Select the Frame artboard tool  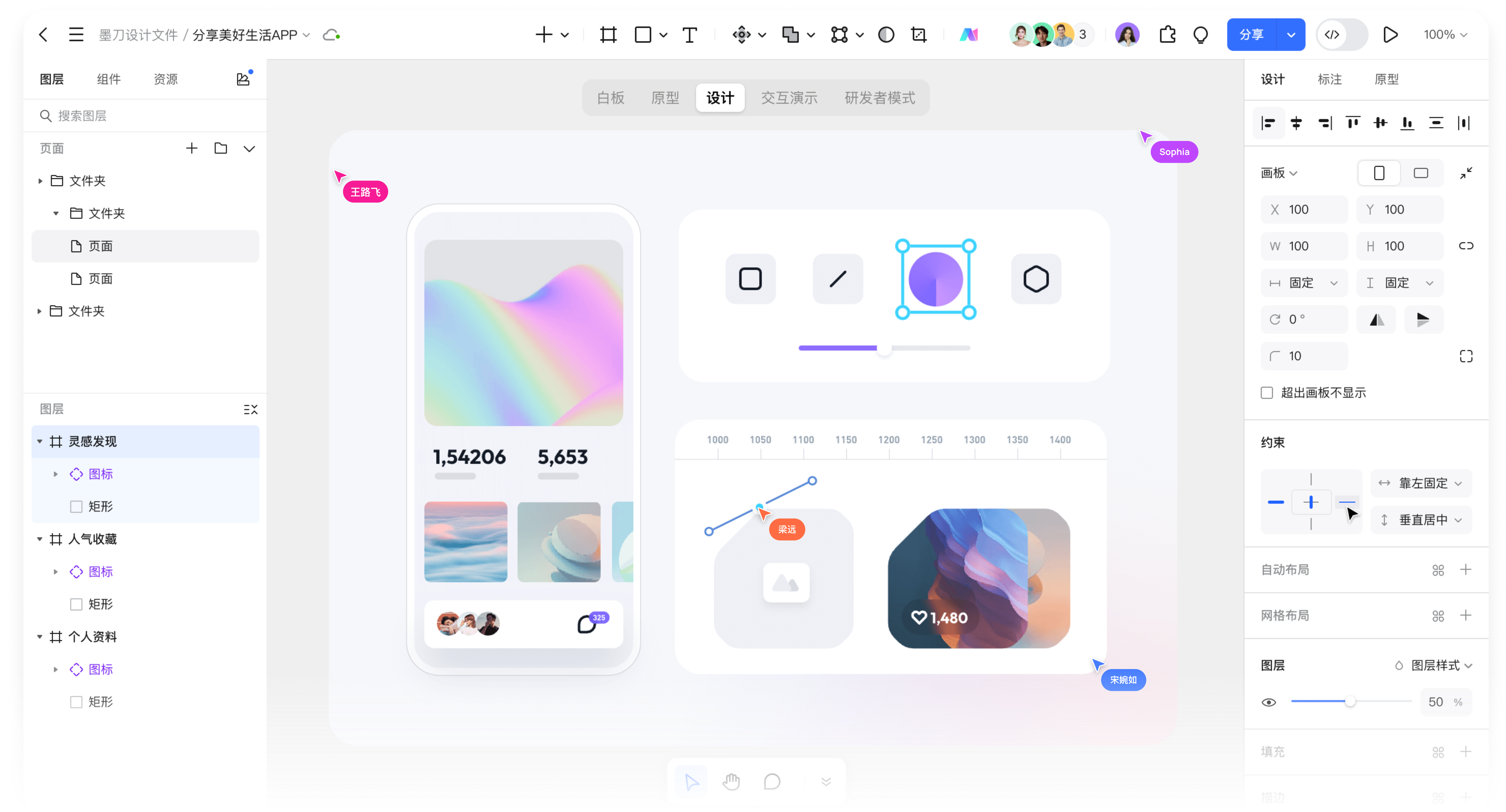[x=608, y=35]
